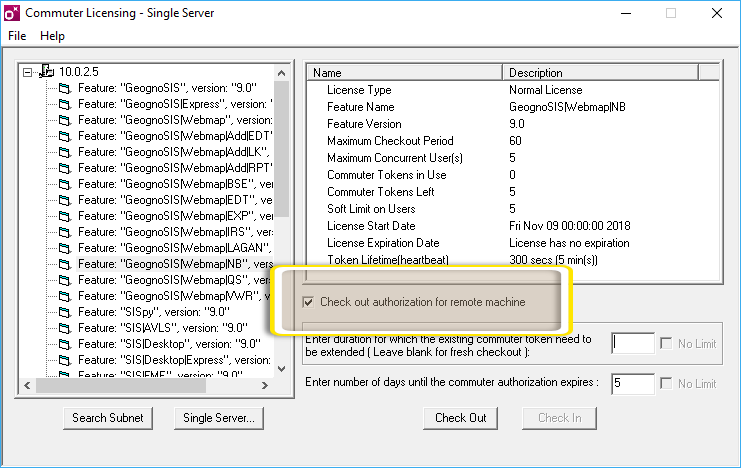Click the icon beside "SIS|Desktop|Express" feature

[65, 361]
